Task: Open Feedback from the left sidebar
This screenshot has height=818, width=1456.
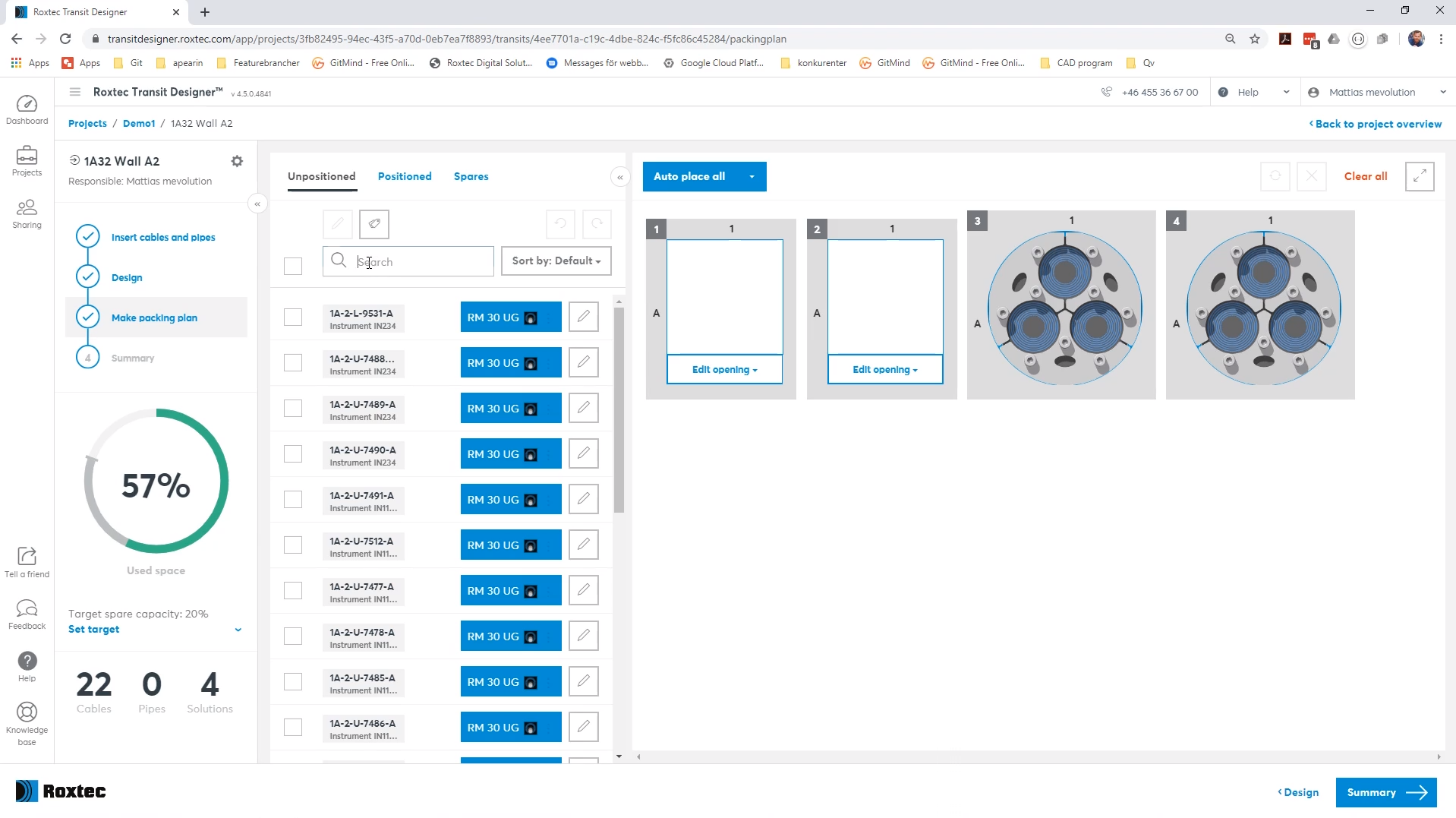Action: (x=27, y=614)
